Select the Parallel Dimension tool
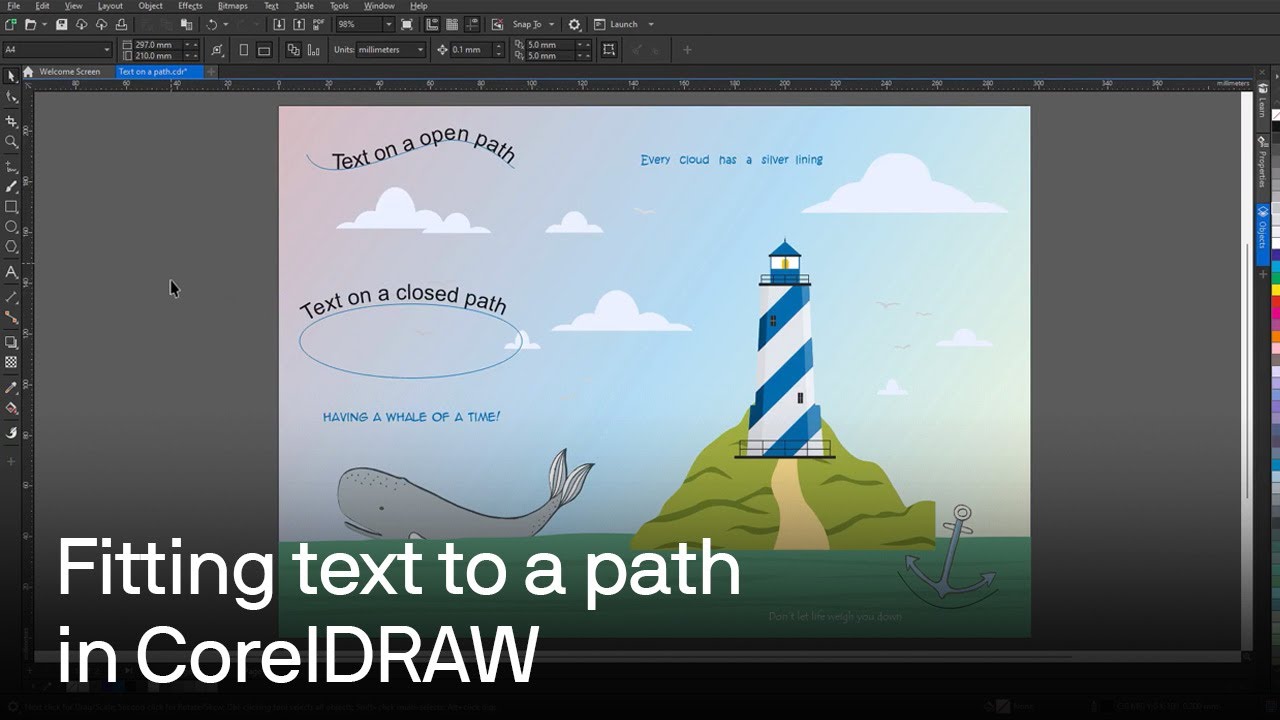This screenshot has width=1280, height=720. coord(11,297)
